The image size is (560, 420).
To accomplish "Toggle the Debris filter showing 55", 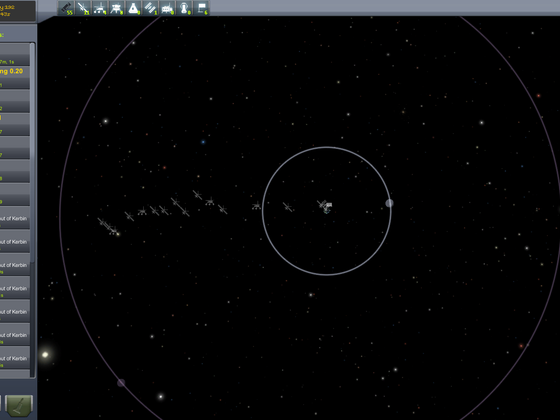I will click(x=66, y=8).
